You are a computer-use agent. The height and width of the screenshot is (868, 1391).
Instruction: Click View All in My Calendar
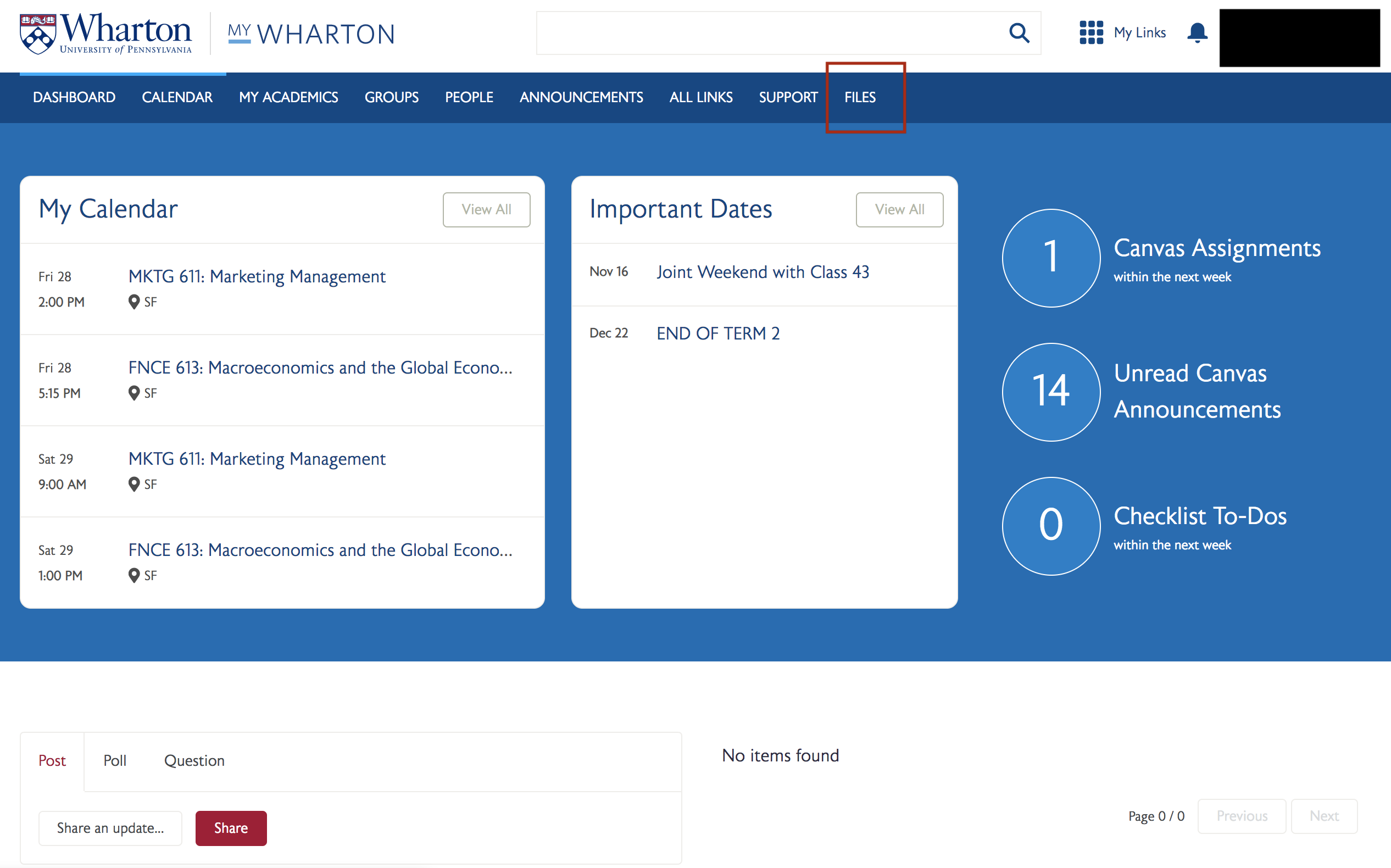click(486, 209)
